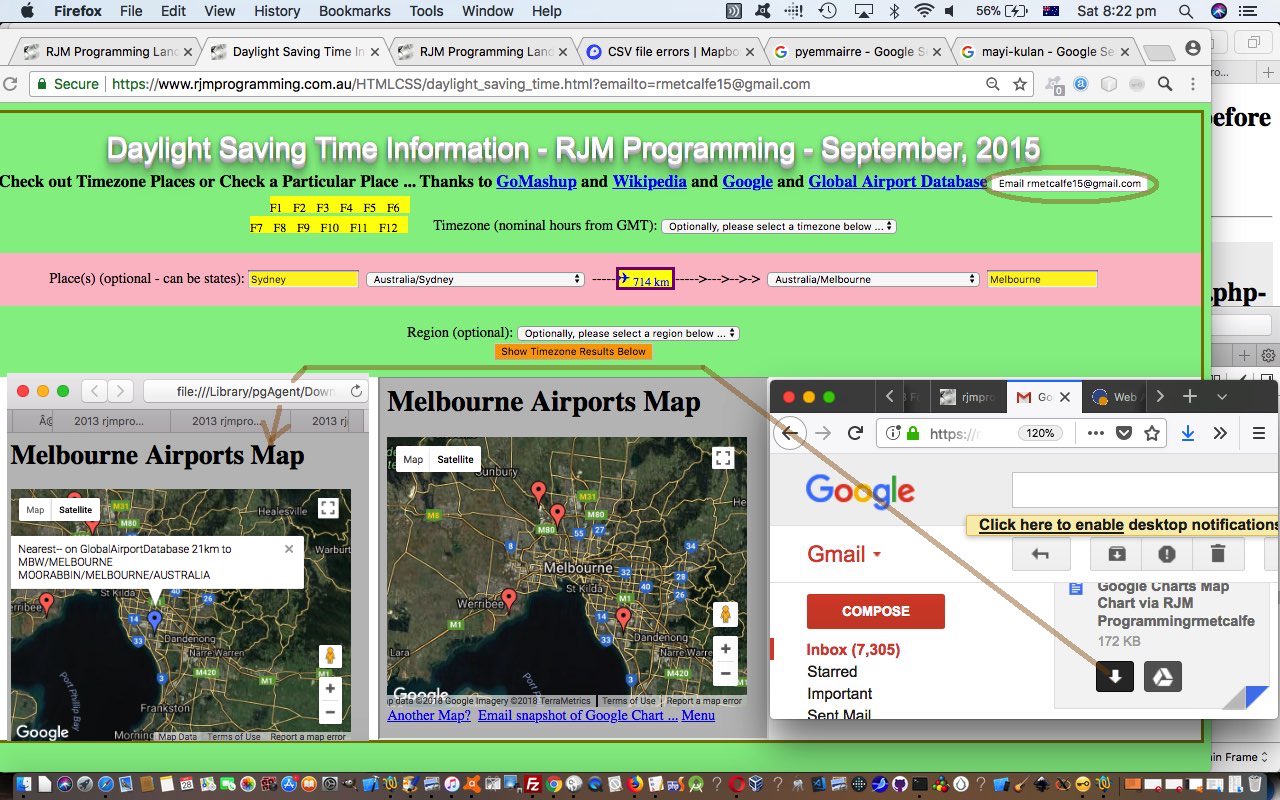Screen dimensions: 1280x800
Task: Download the Gmail attachment with the arrow button
Action: [x=1115, y=676]
